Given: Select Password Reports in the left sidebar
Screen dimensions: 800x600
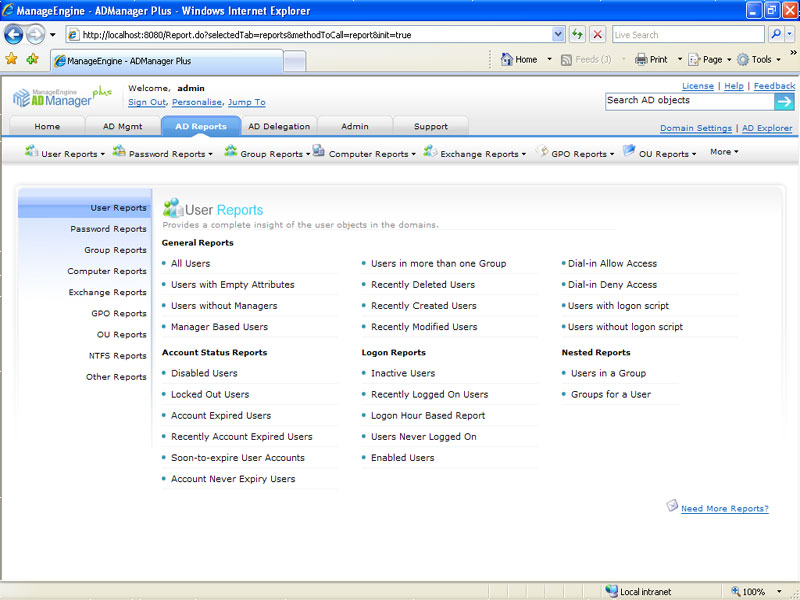Looking at the screenshot, I should [108, 229].
